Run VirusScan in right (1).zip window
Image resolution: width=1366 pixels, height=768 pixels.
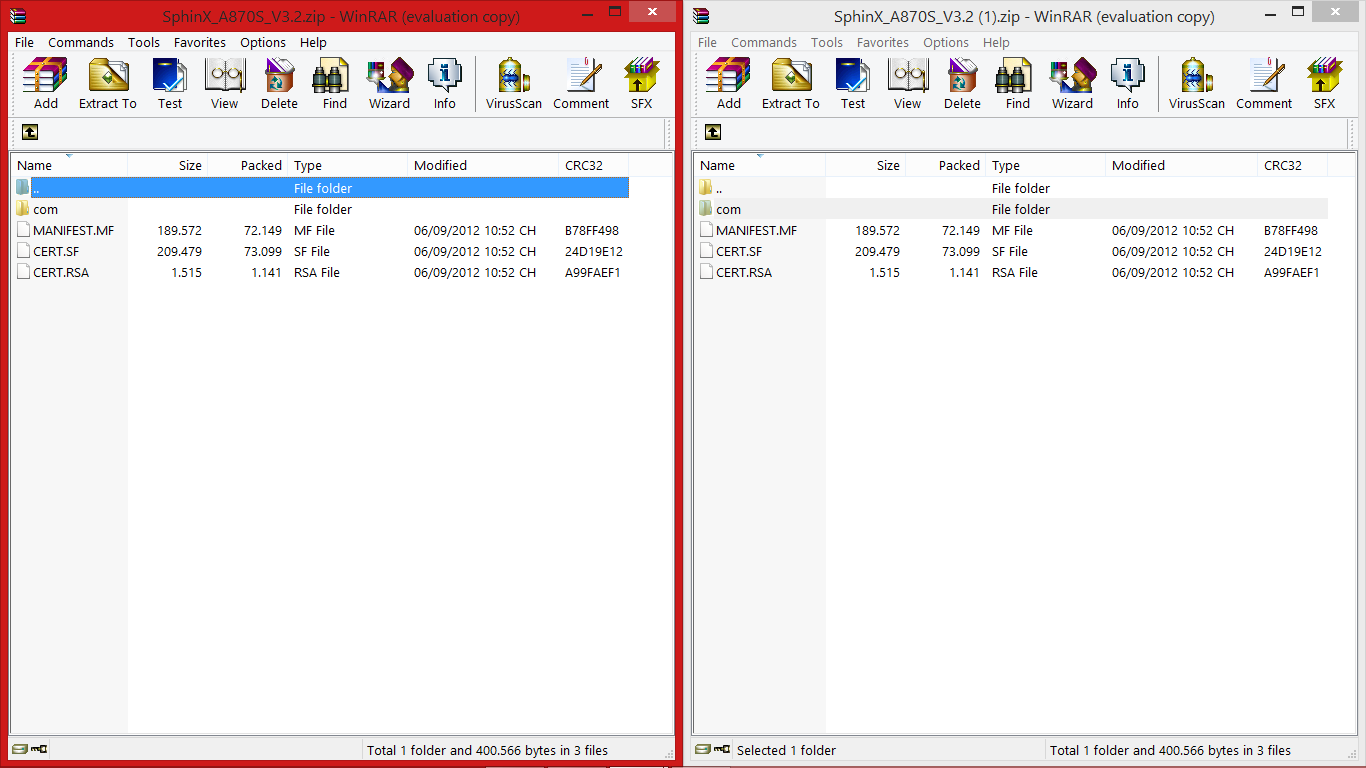pos(1197,83)
